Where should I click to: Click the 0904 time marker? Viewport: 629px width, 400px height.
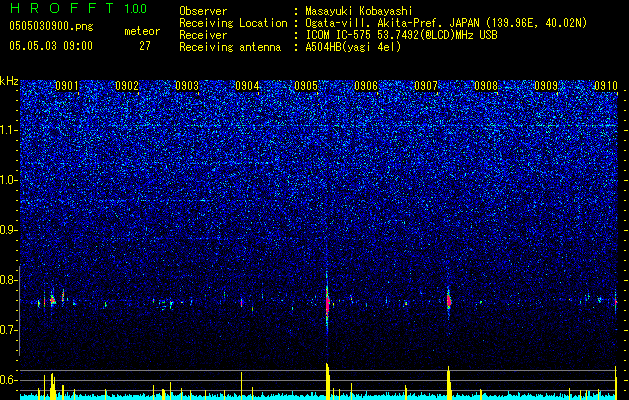point(247,86)
